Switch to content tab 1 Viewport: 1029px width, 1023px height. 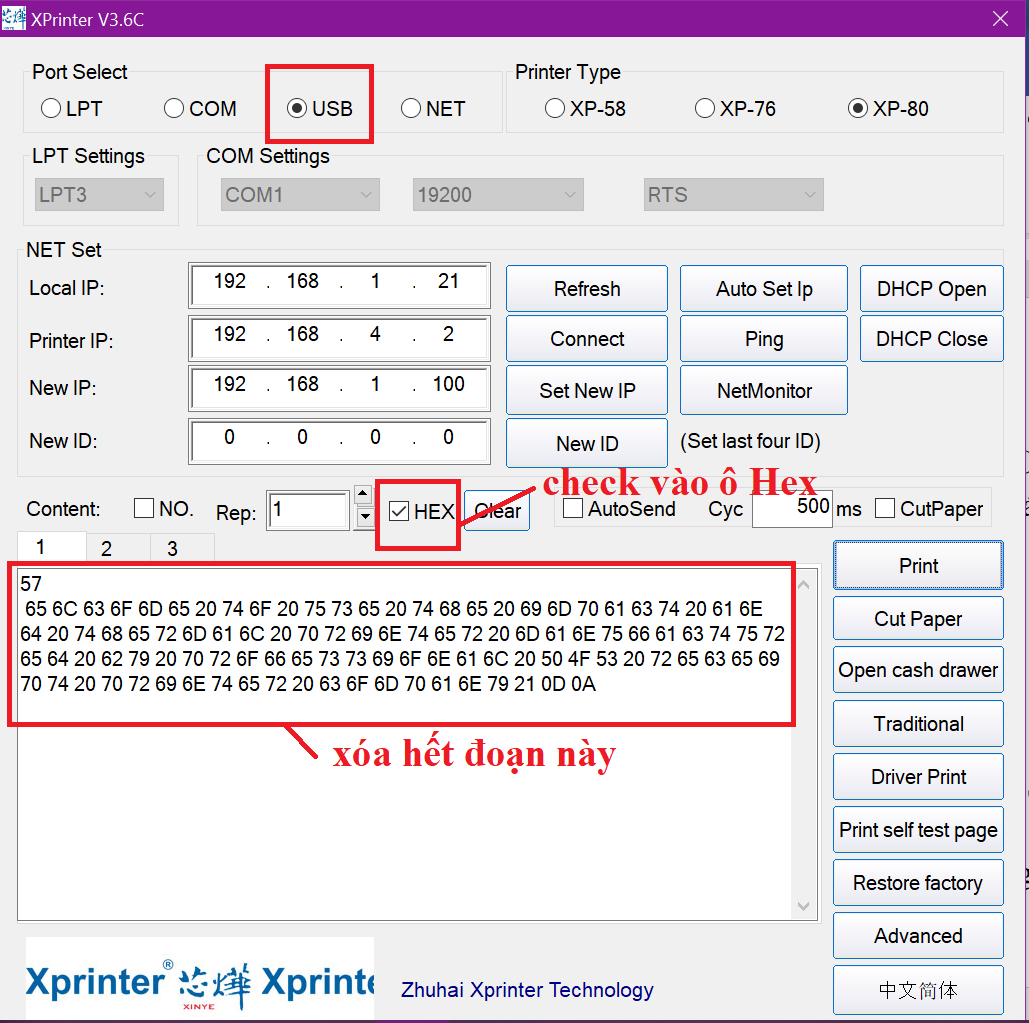[51, 547]
